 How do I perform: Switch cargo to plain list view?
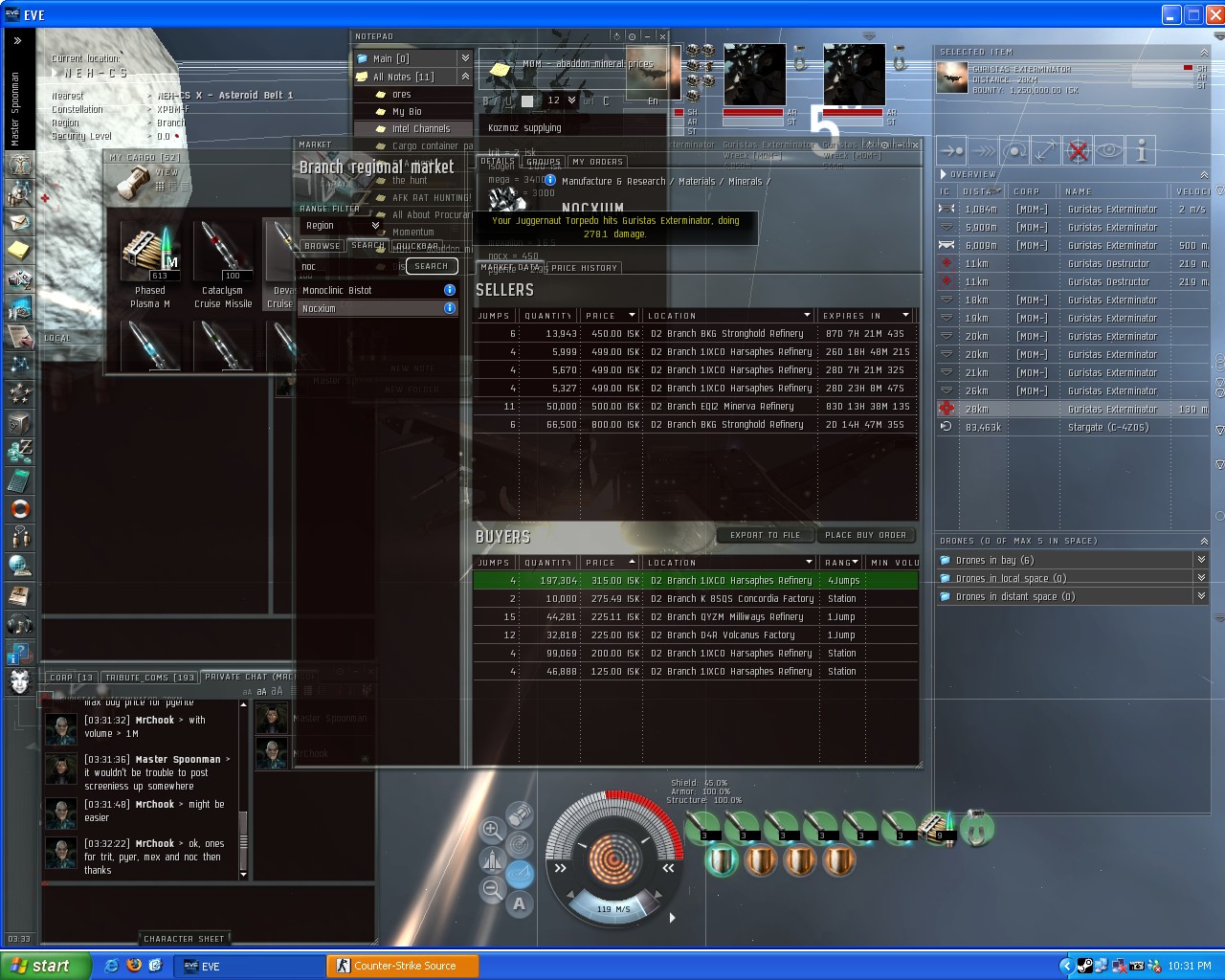[185, 187]
